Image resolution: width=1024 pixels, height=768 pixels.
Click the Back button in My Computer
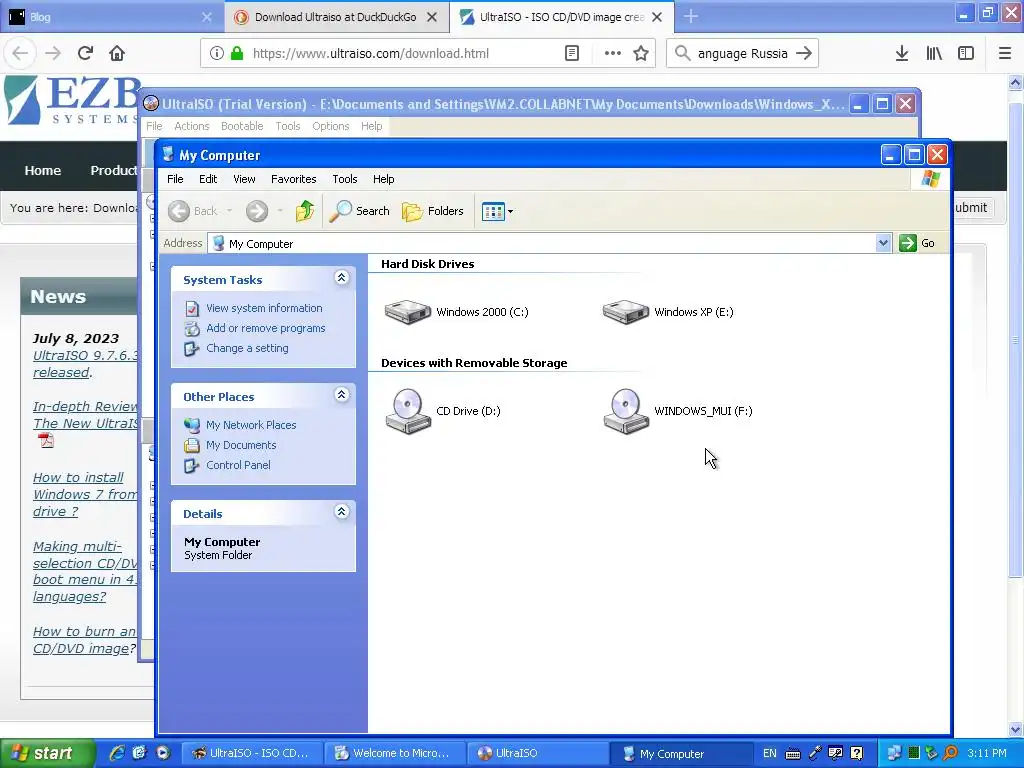pyautogui.click(x=193, y=211)
